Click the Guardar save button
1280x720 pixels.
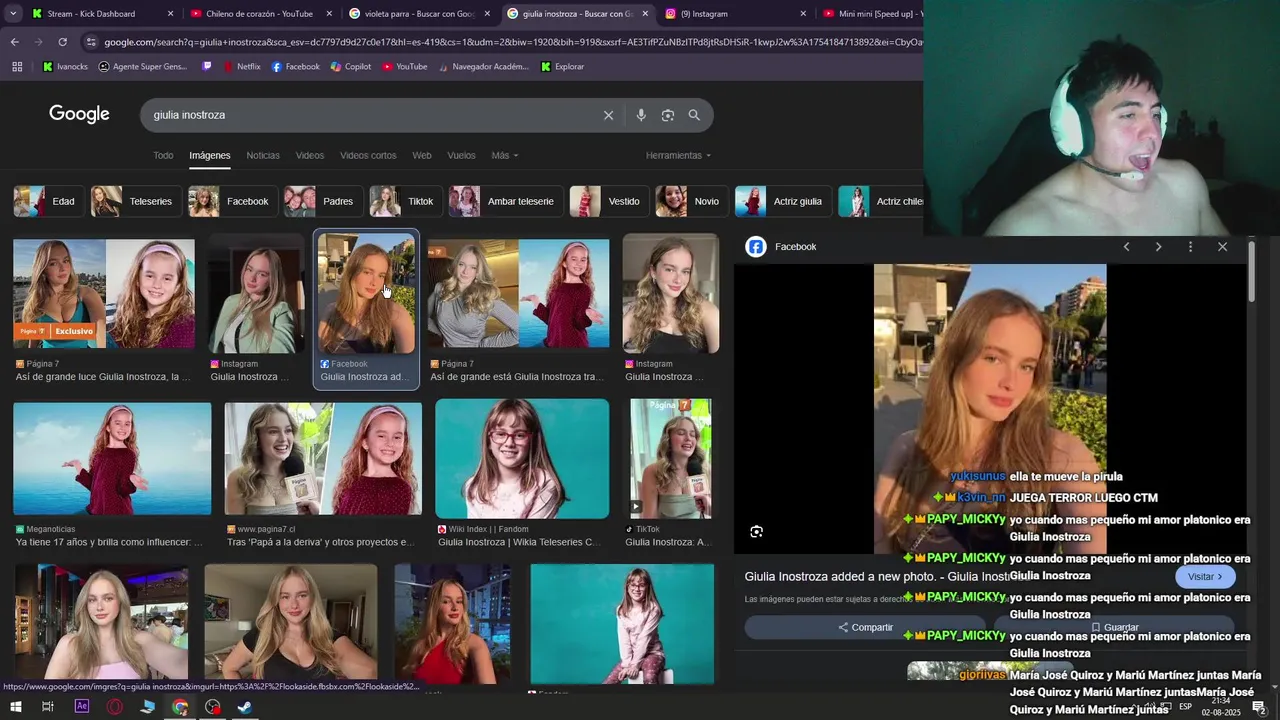(x=1114, y=628)
